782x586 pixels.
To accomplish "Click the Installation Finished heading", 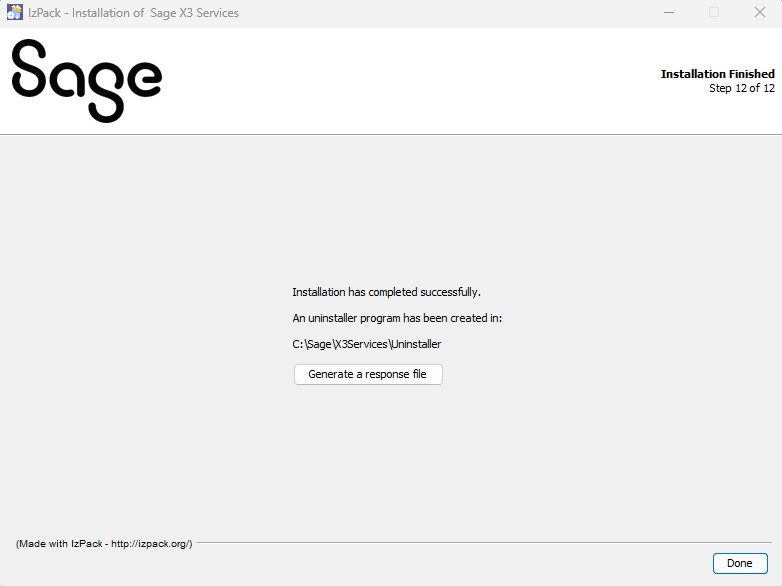I will click(717, 74).
